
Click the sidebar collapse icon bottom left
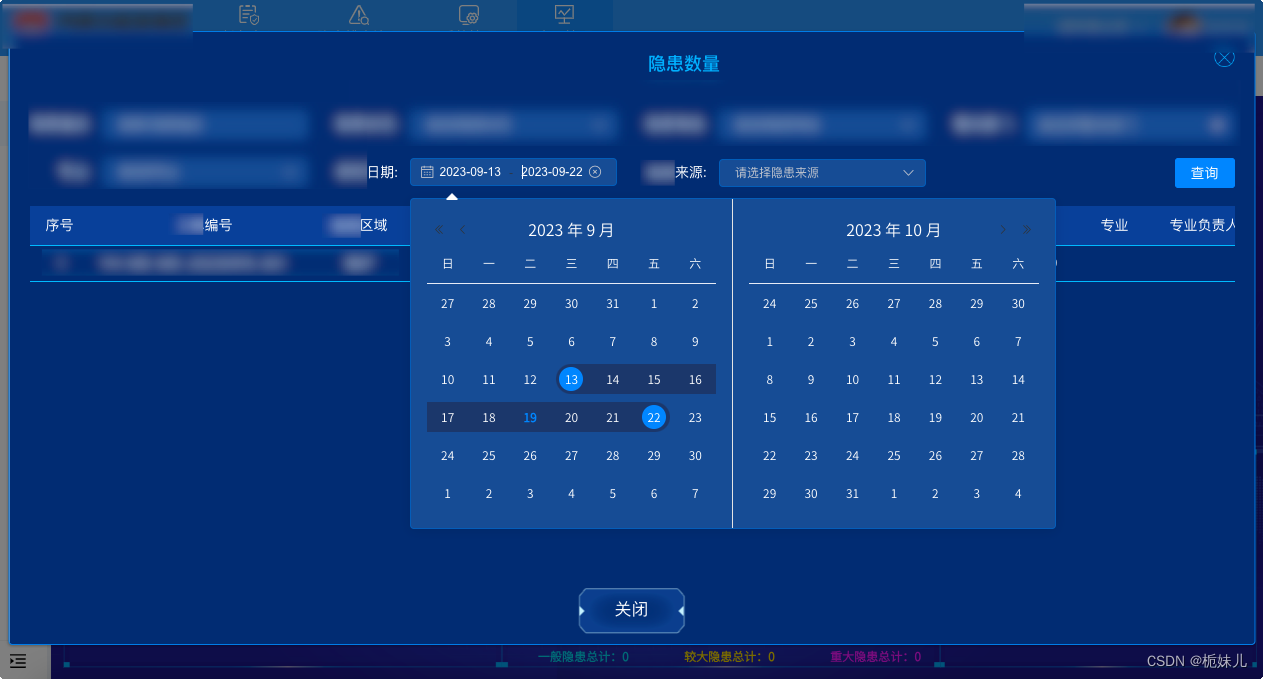click(x=17, y=661)
